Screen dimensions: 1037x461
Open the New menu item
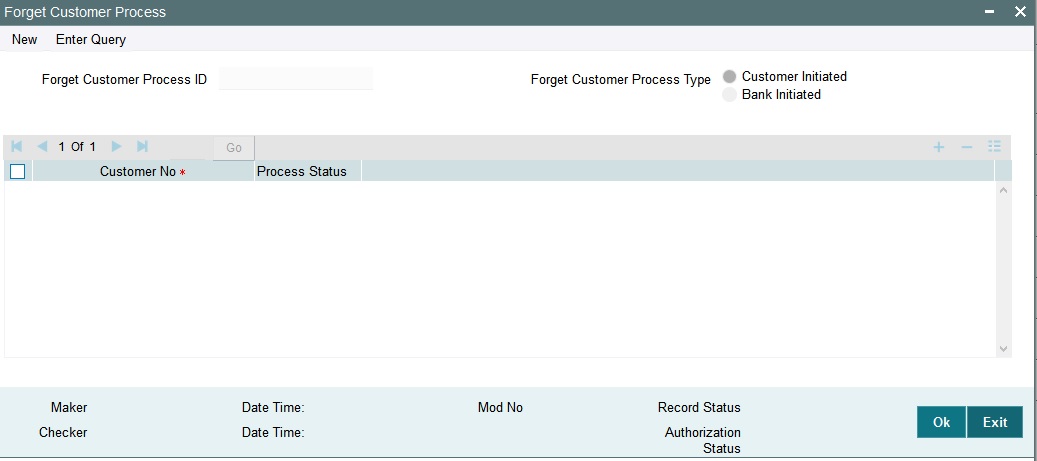24,40
